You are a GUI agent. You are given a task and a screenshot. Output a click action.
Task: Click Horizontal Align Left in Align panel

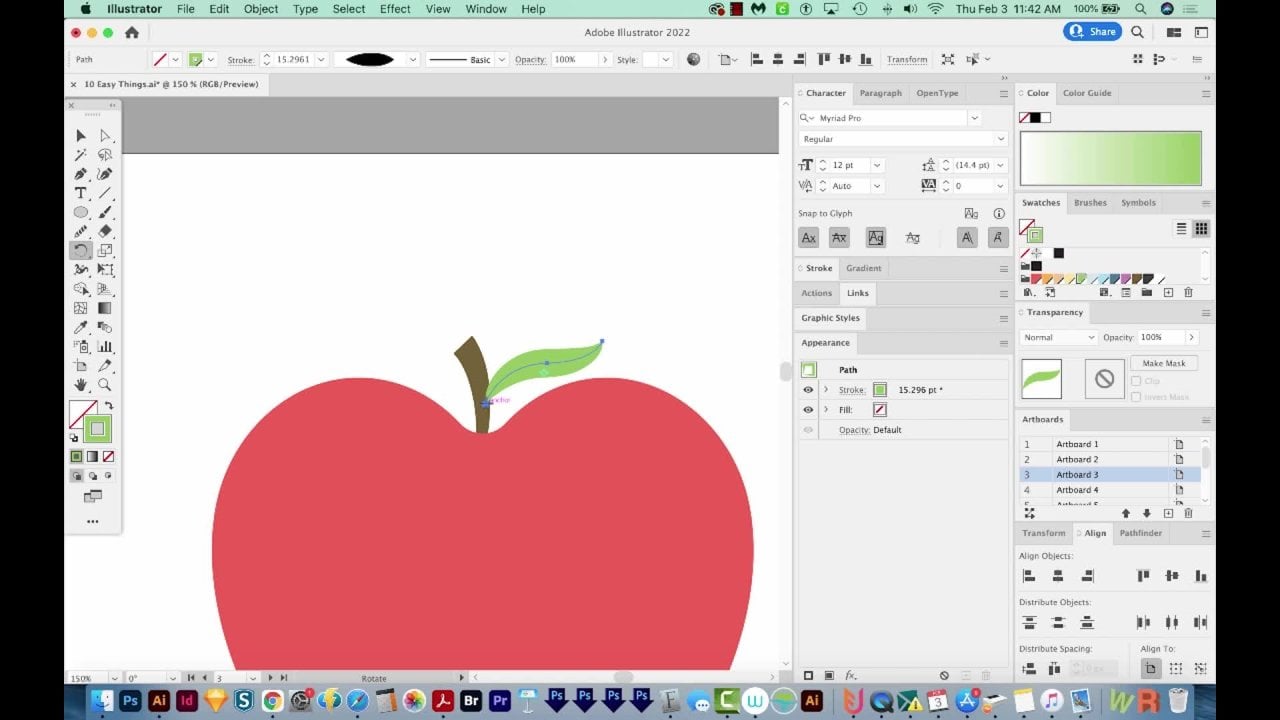(1028, 576)
